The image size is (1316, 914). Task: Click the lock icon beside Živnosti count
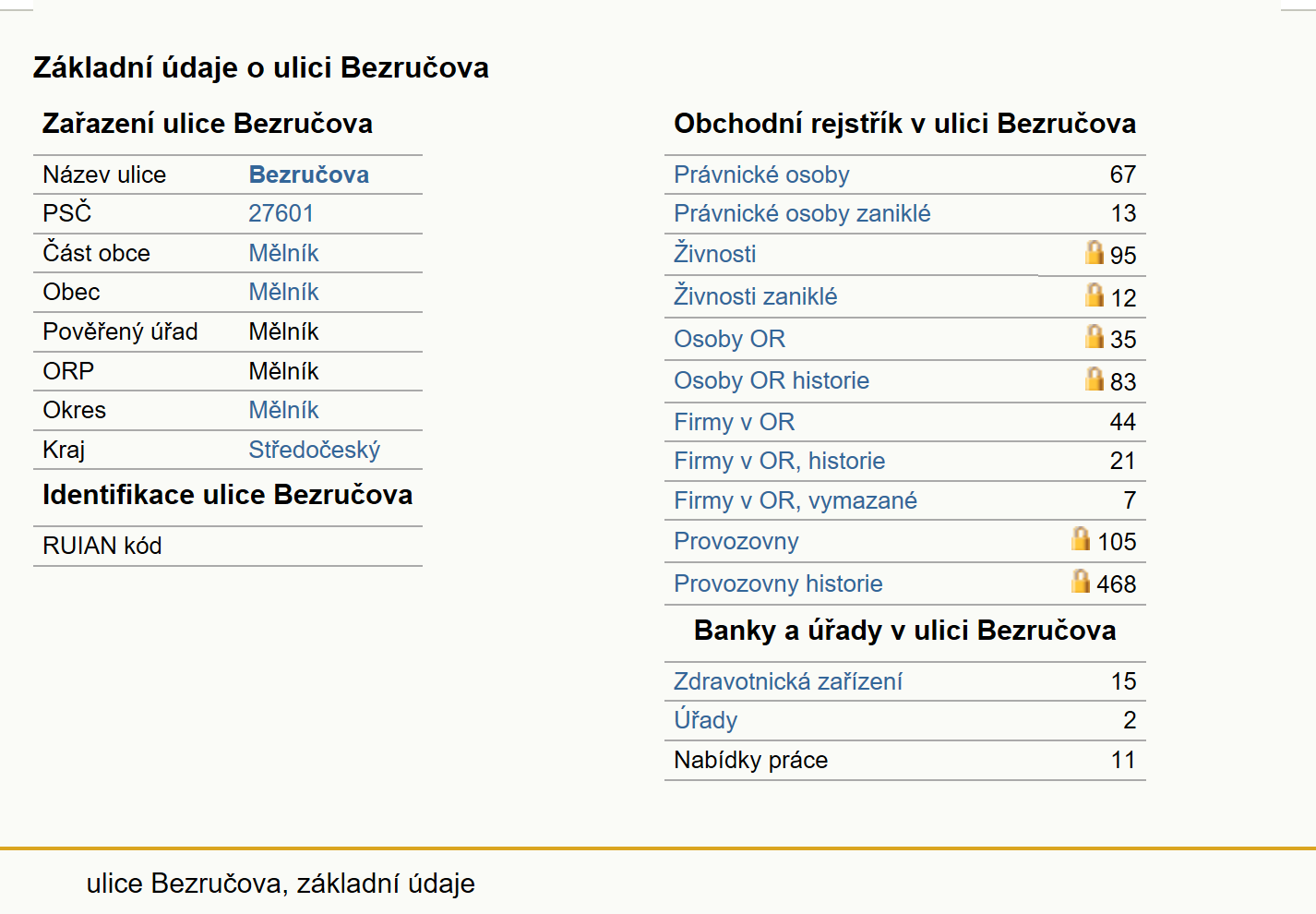coord(1095,252)
